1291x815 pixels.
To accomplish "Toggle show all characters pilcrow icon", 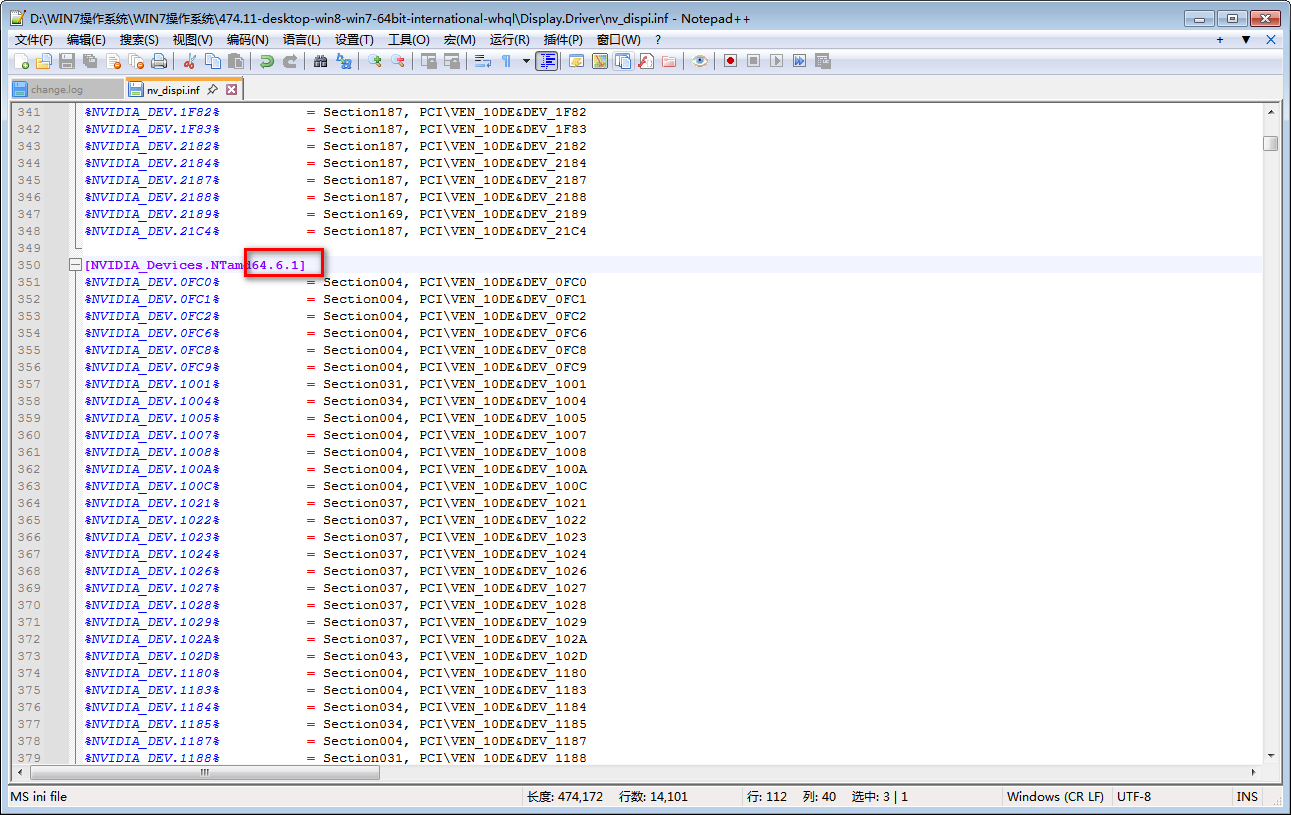I will [x=507, y=61].
